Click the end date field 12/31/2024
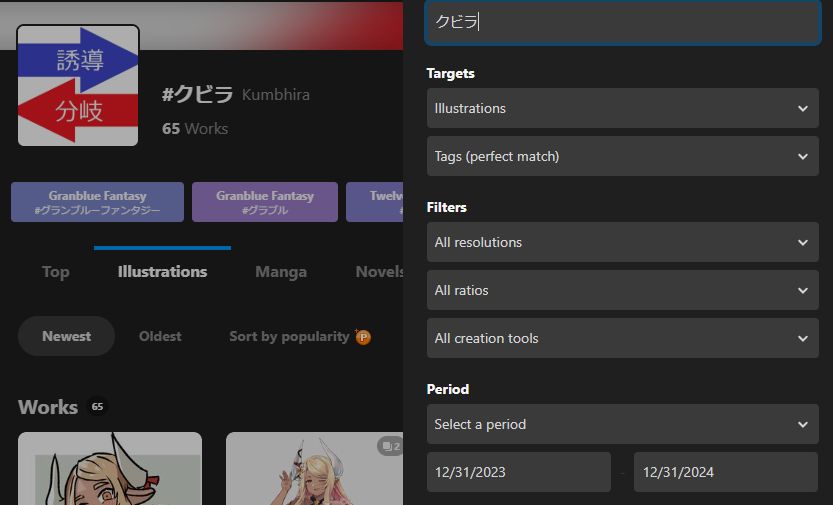 pos(726,472)
